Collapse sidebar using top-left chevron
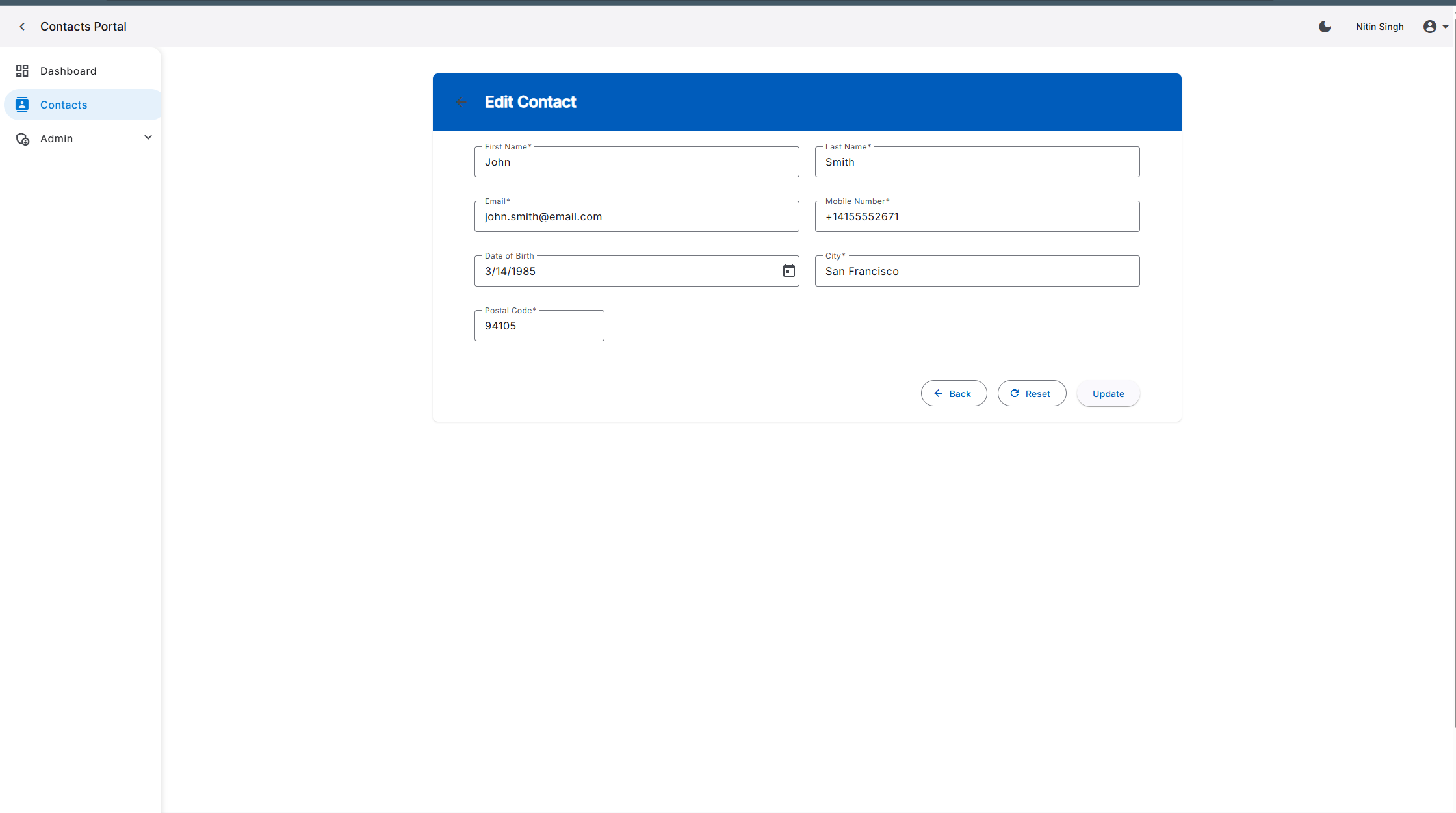This screenshot has width=1456, height=813. (x=22, y=27)
